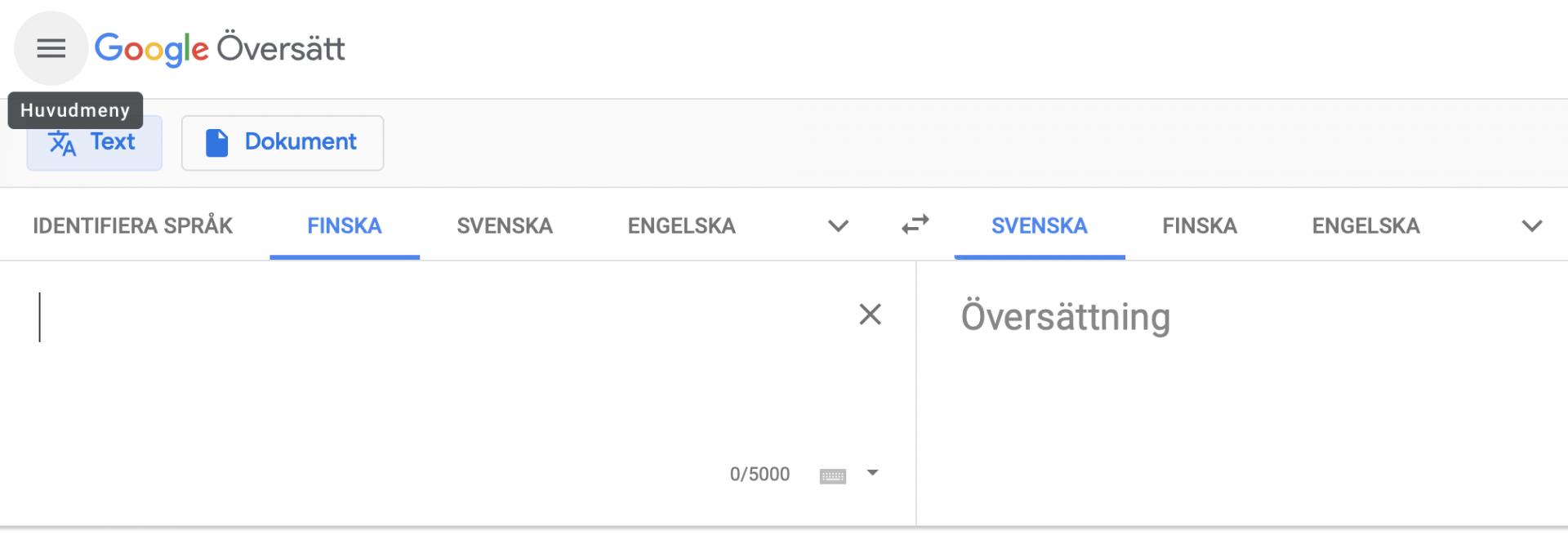Open the main menu (Huvudmeny)
Viewport: 1568px width, 535px height.
pyautogui.click(x=51, y=49)
